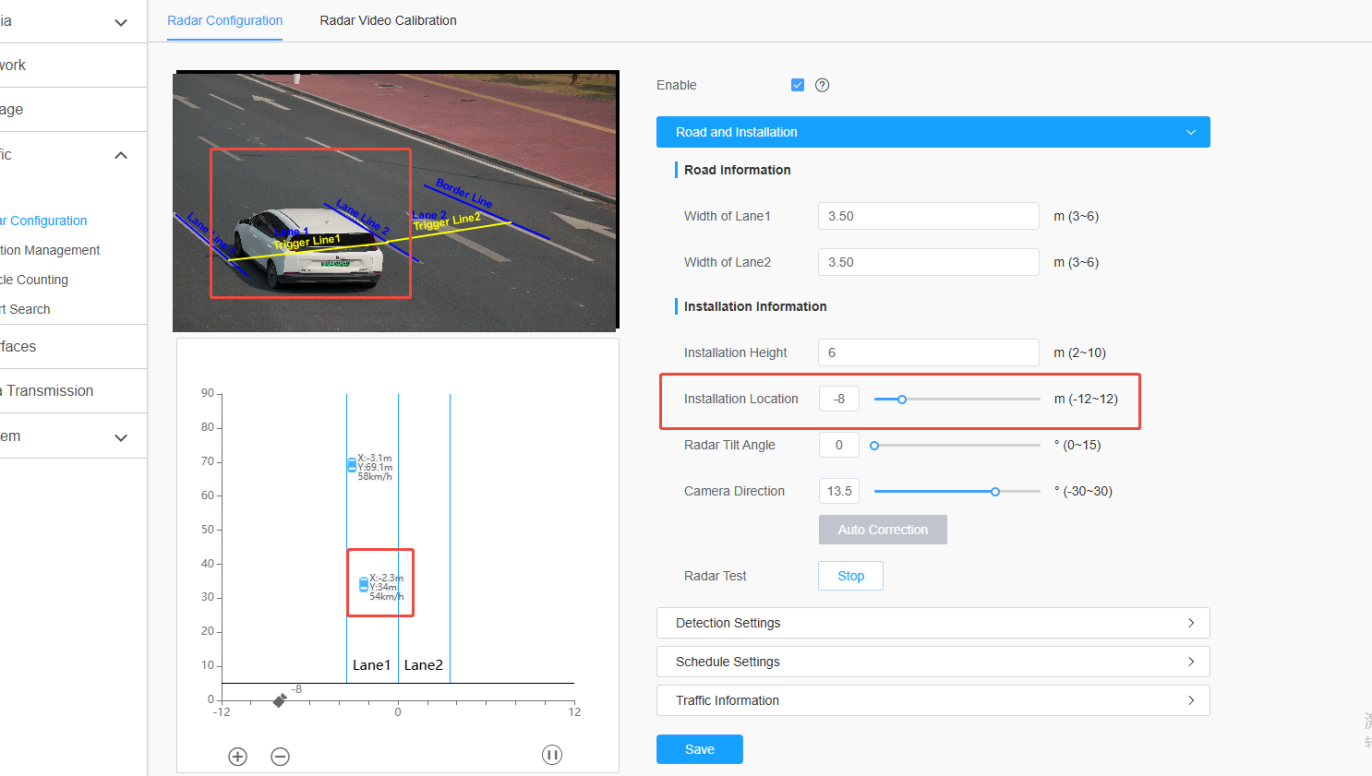Select the vehicle icon at Y:34m
Viewport: 1372px width, 776px height.
(363, 584)
